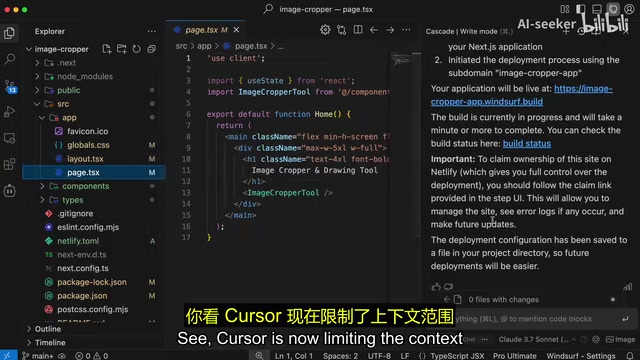The height and width of the screenshot is (360, 640).
Task: Open the accounts icon in title bar
Action: click(x=629, y=9)
